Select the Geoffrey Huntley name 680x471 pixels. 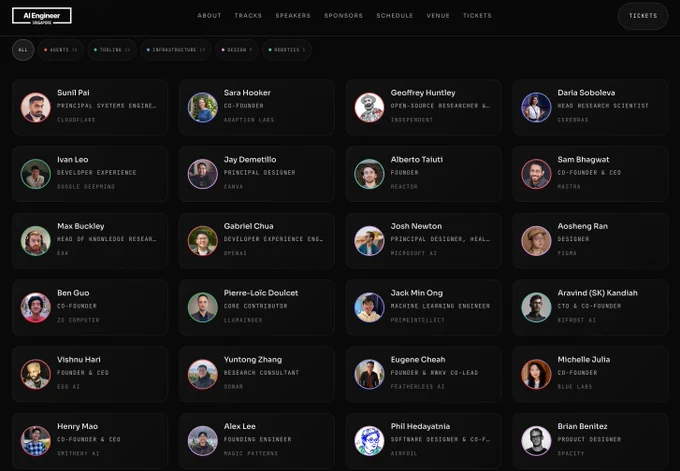[423, 93]
